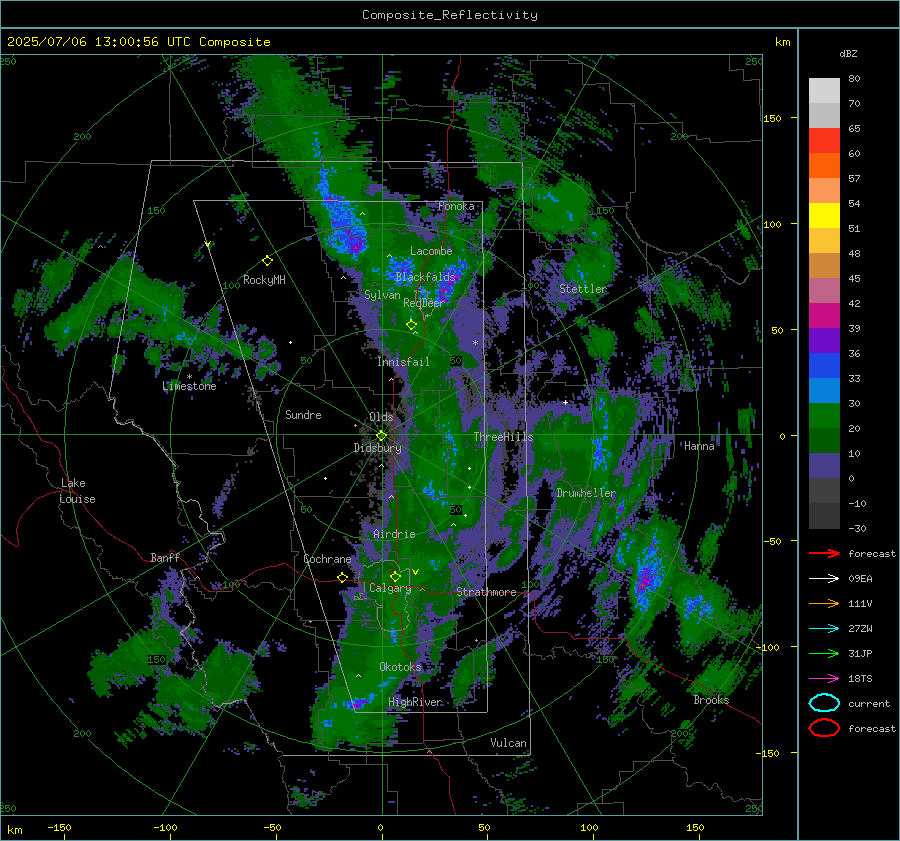
Task: Click the Limestone label
Action: (x=189, y=386)
